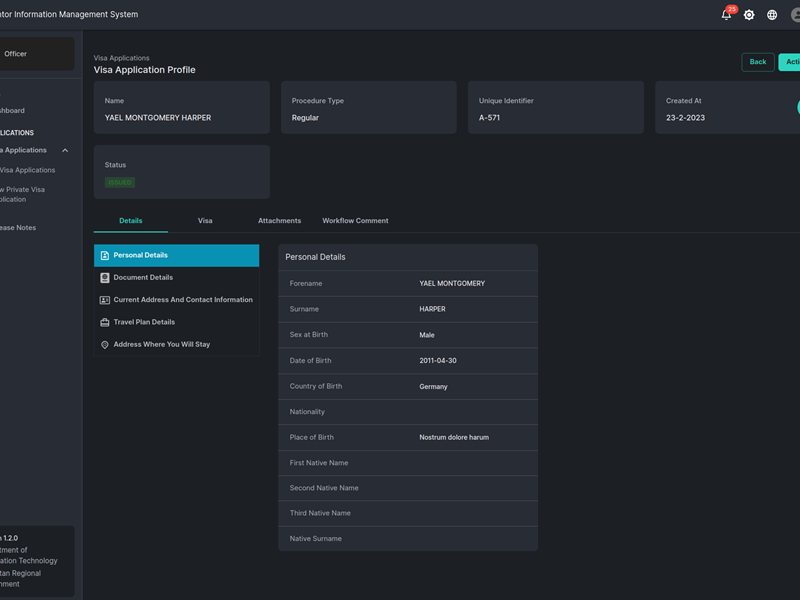This screenshot has width=800, height=600.
Task: Open the Attachments tab
Action: (x=279, y=221)
